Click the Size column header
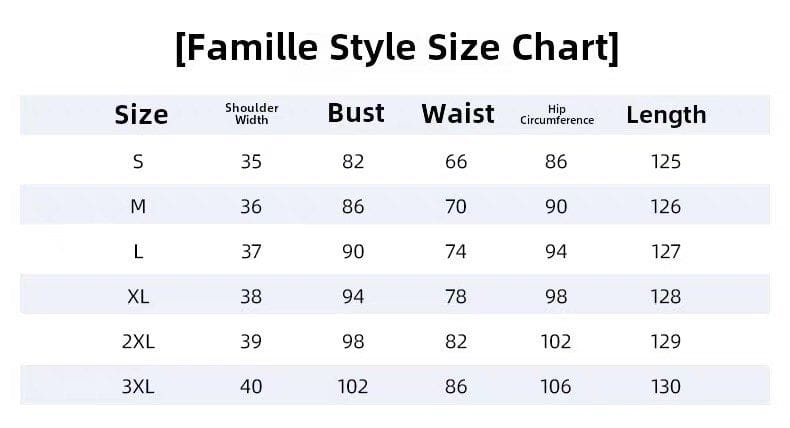790x428 pixels. coord(141,115)
